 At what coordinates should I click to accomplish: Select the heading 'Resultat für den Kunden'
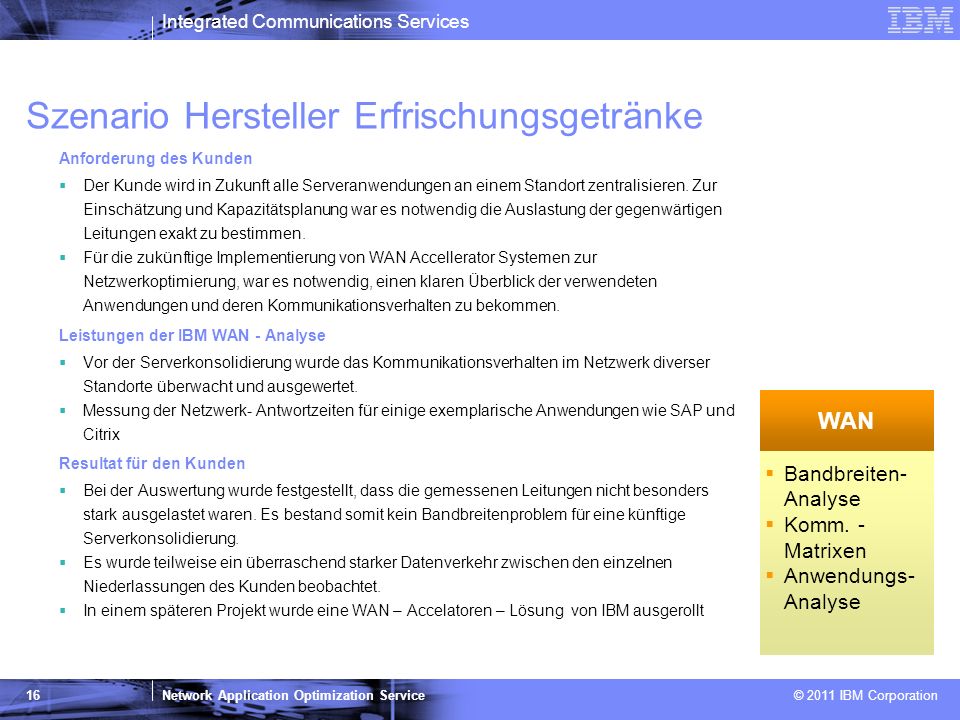(x=152, y=463)
